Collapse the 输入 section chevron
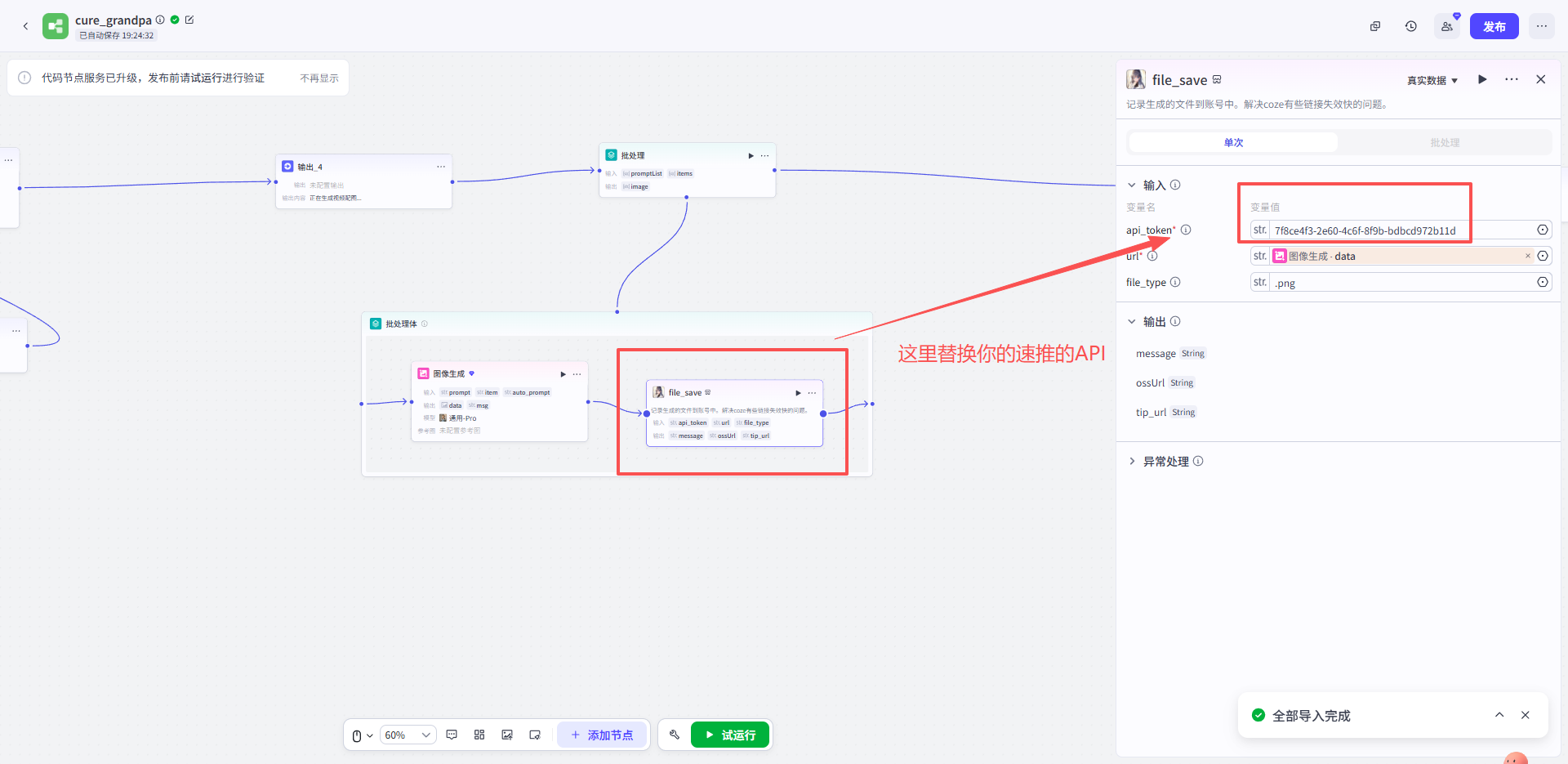Screen dimensions: 1568x764 point(1131,185)
